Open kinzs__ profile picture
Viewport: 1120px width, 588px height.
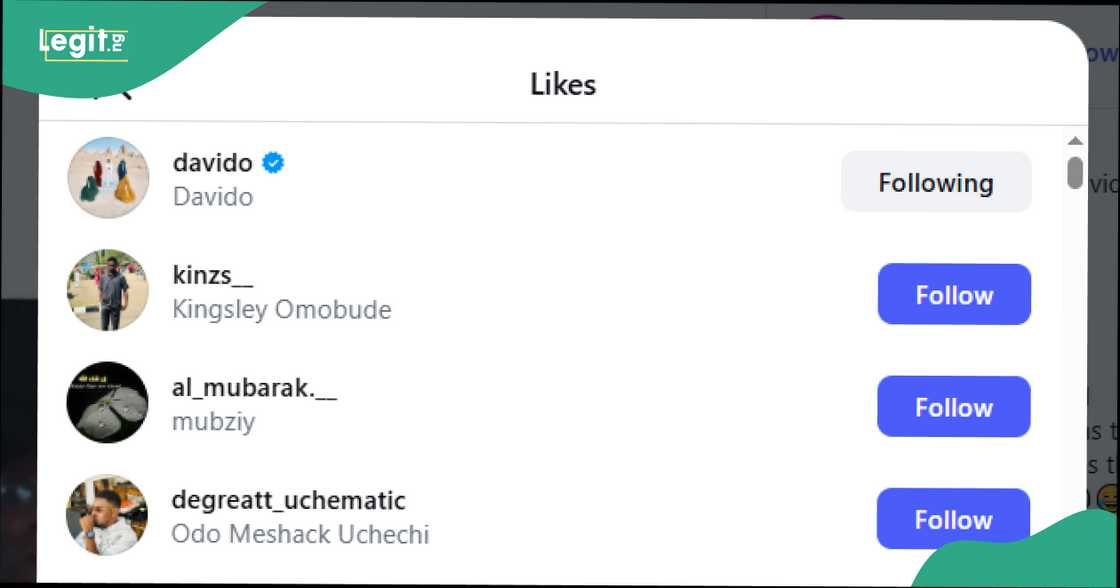[x=108, y=290]
